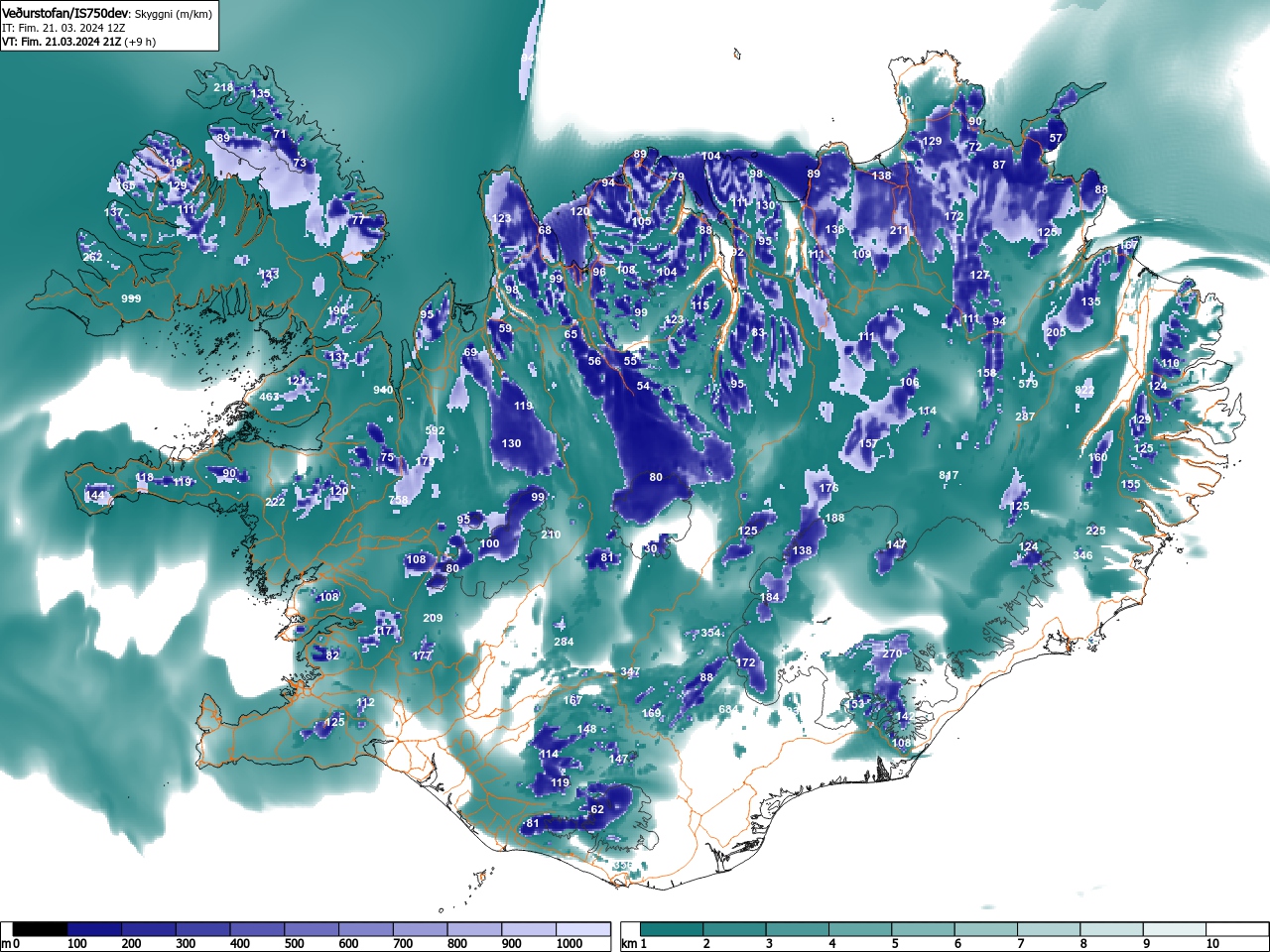Select the '5' label on the kilometre scale

point(895,944)
